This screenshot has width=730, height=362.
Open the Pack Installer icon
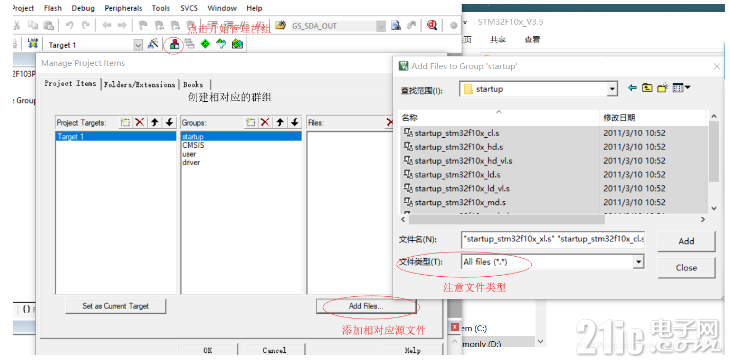coord(237,44)
